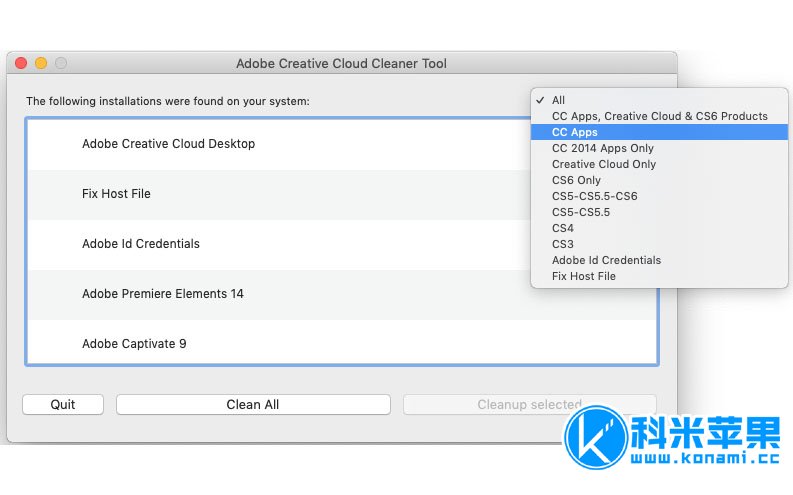Image resolution: width=793 pixels, height=495 pixels.
Task: Choose "Fix Host File" in dropdown menu
Action: point(659,277)
